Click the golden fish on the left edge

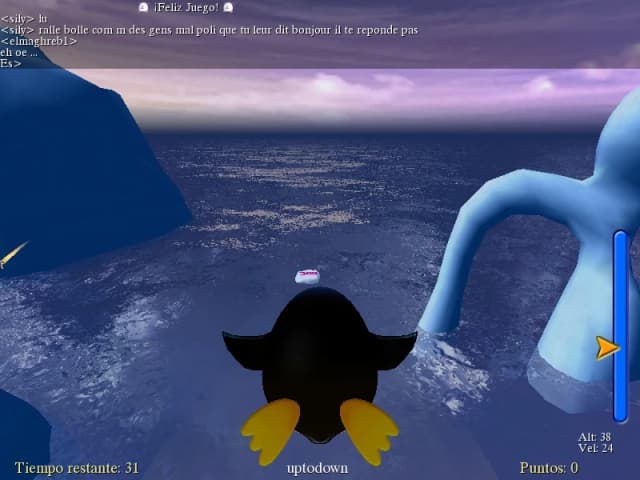coord(13,254)
